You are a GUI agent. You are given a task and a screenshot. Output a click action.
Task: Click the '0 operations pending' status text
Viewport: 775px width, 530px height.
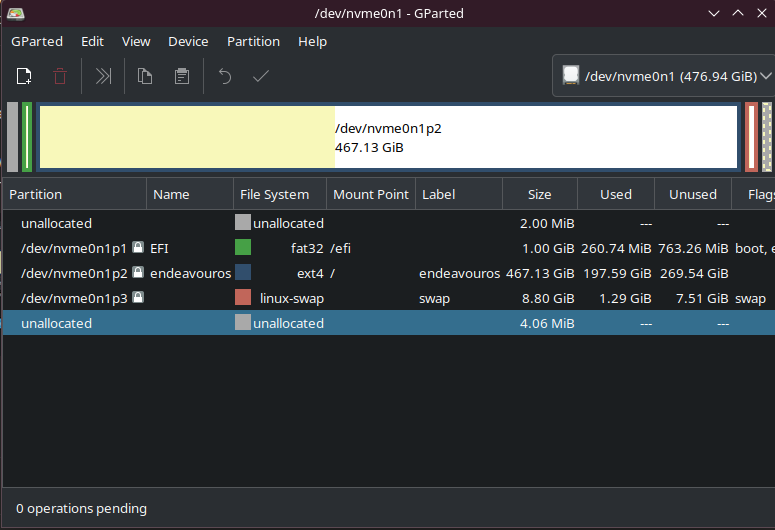(x=82, y=508)
